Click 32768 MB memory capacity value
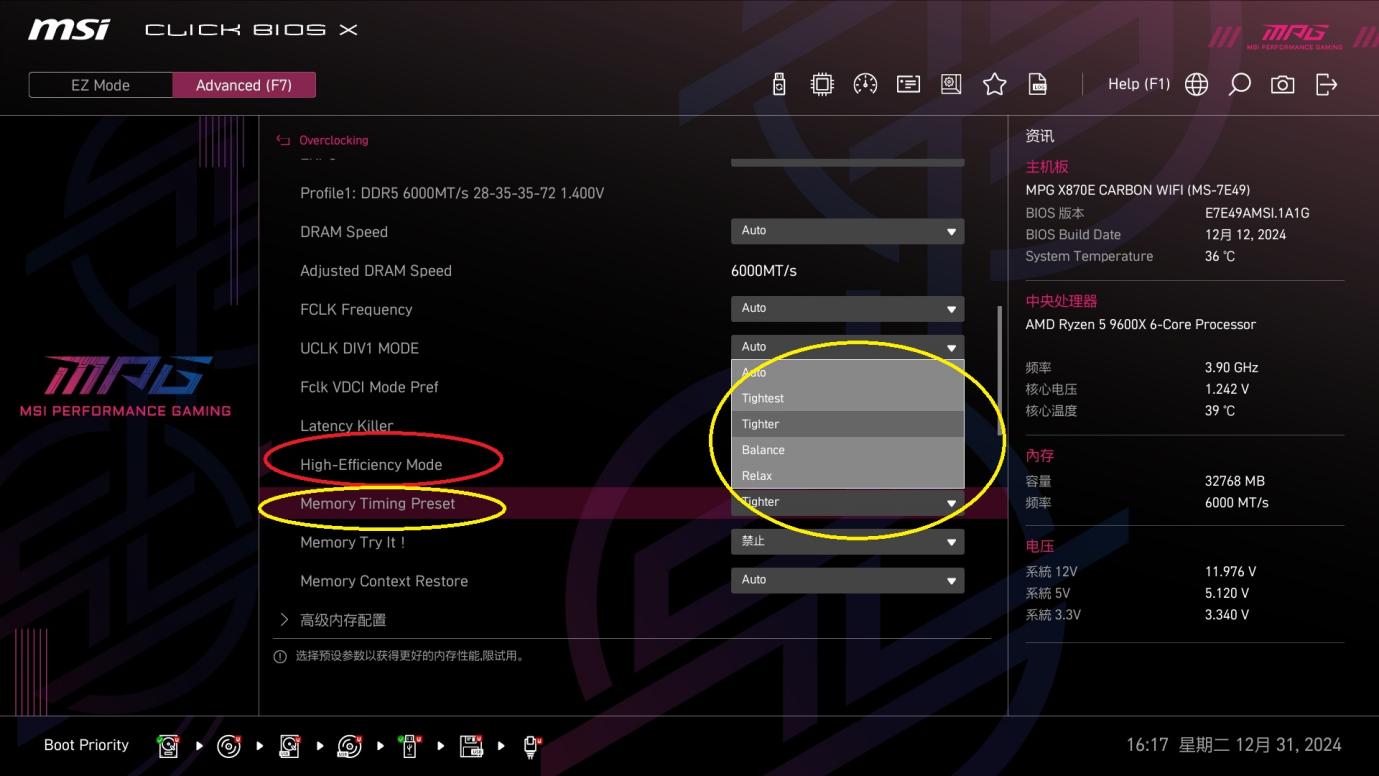Viewport: 1379px width, 776px height. pyautogui.click(x=1235, y=481)
